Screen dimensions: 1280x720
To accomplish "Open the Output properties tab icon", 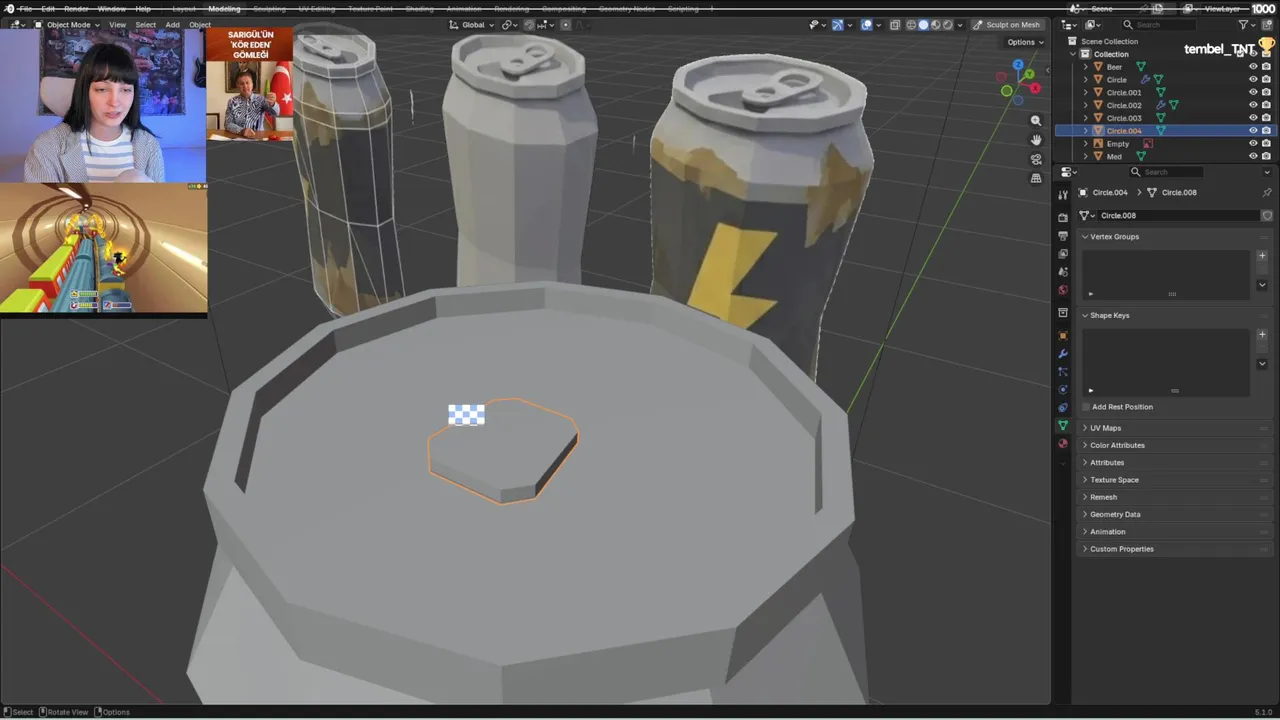I will coord(1063,235).
